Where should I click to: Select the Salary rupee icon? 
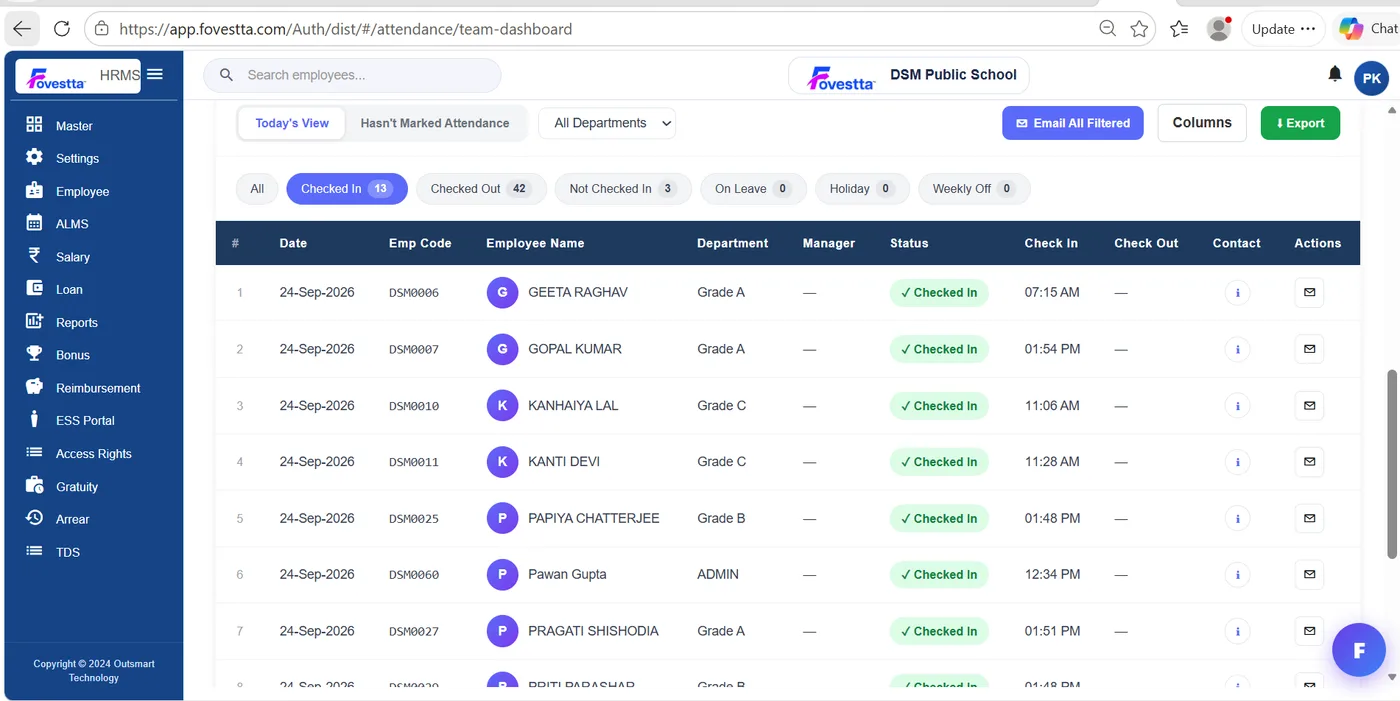(34, 256)
